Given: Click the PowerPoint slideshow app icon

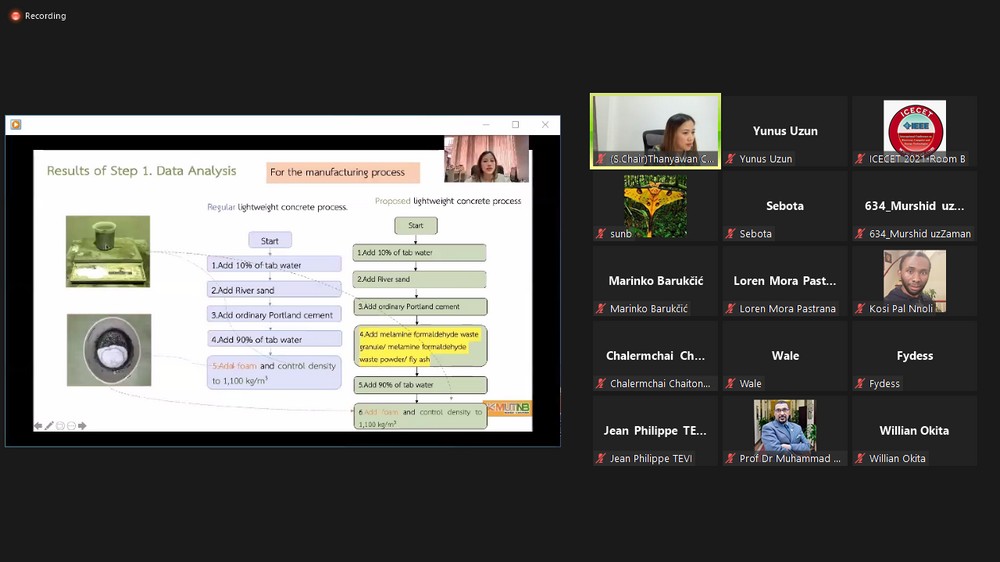Looking at the screenshot, I should (15, 125).
